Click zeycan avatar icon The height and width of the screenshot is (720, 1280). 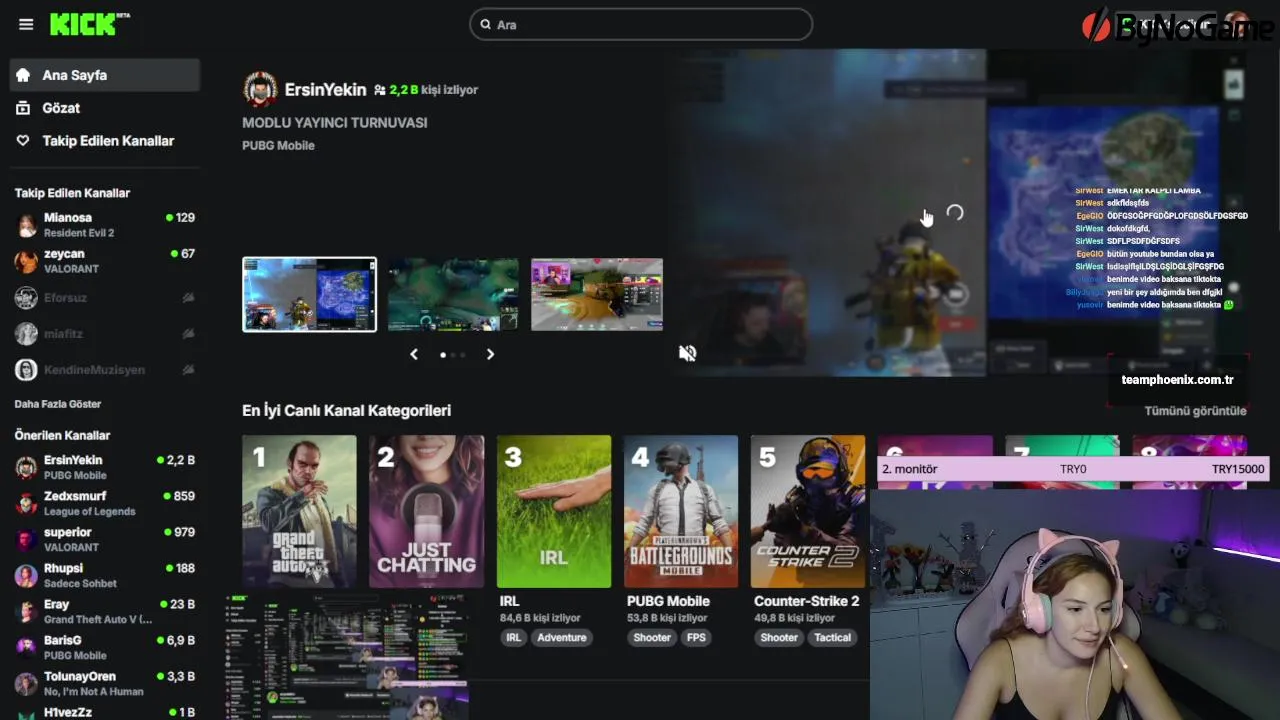tap(26, 262)
